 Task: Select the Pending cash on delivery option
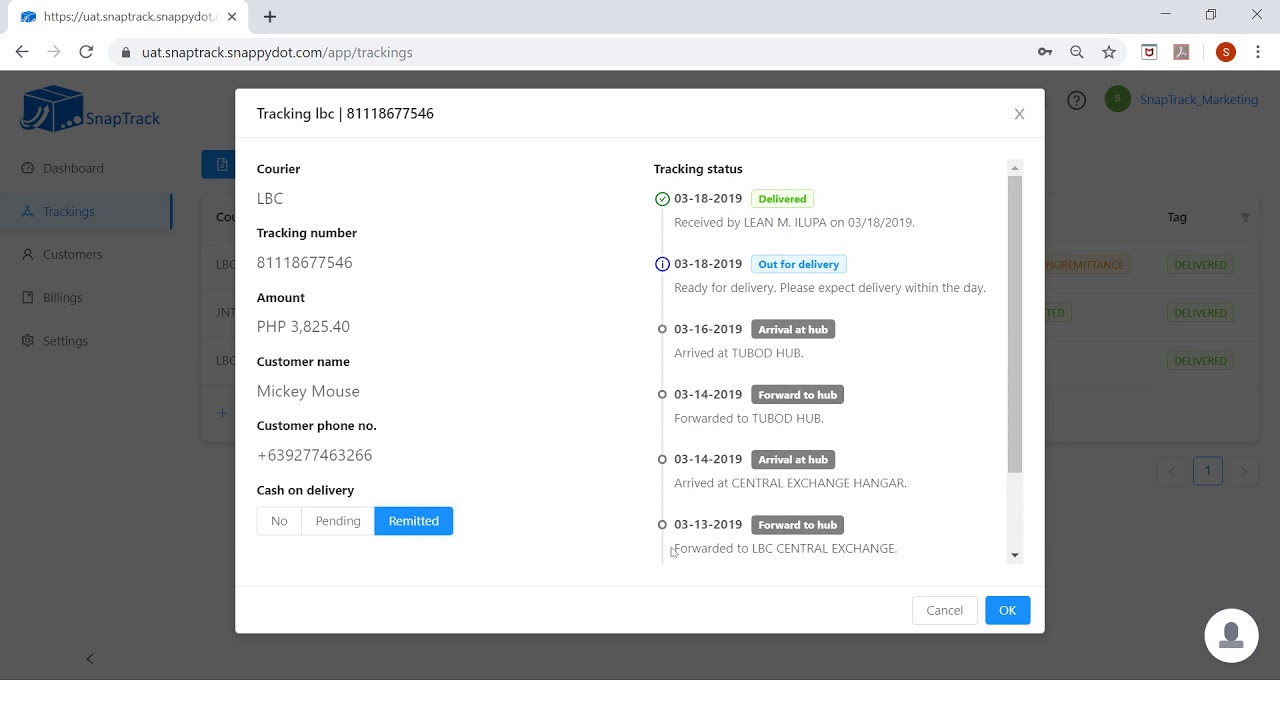tap(338, 521)
